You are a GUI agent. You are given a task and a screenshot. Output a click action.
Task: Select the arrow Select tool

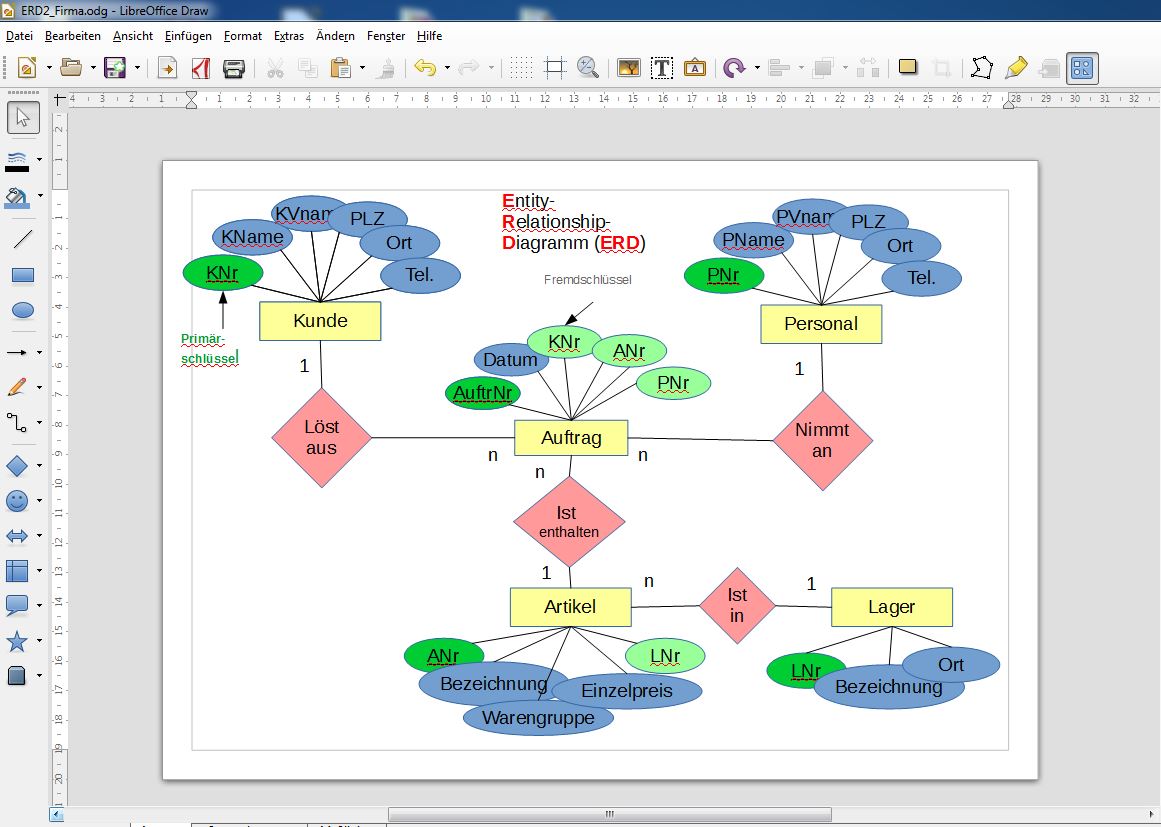22,118
